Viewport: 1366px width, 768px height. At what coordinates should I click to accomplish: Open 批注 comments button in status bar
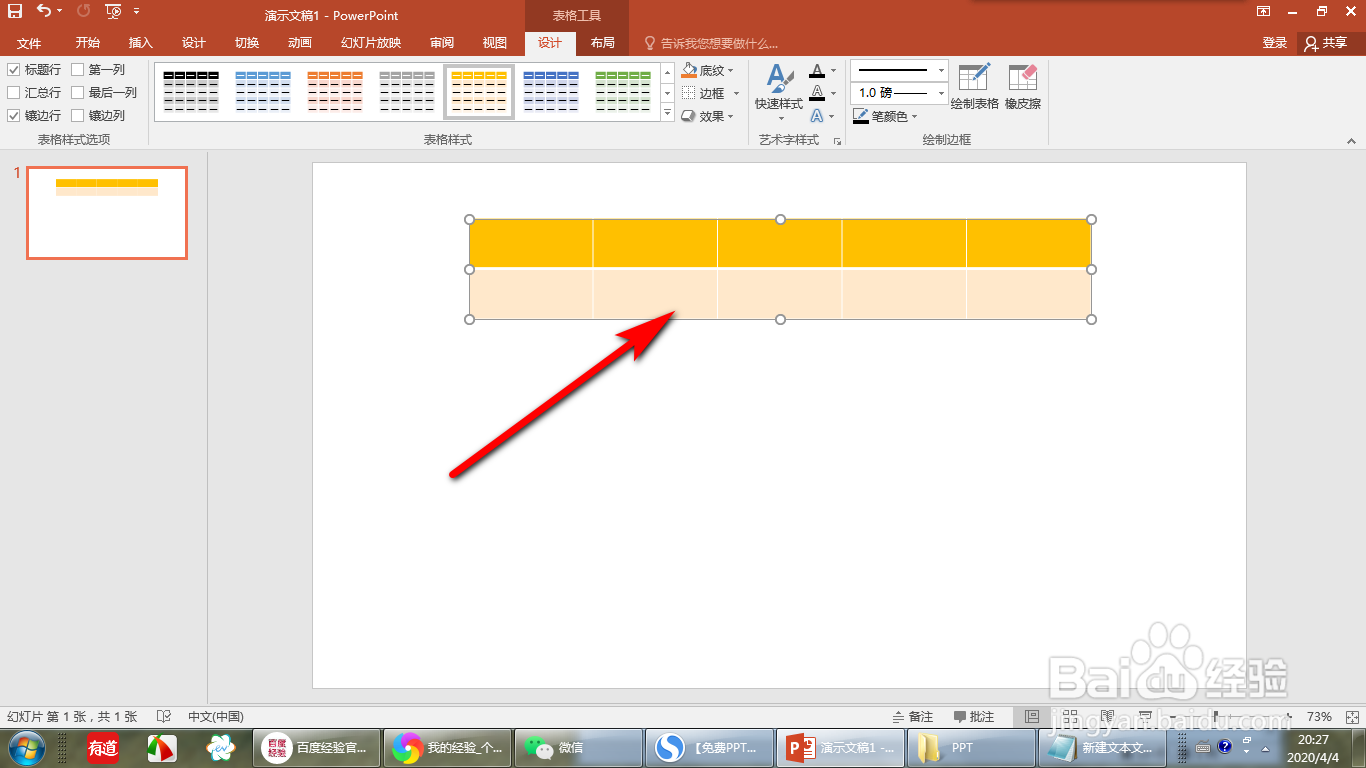(x=975, y=717)
